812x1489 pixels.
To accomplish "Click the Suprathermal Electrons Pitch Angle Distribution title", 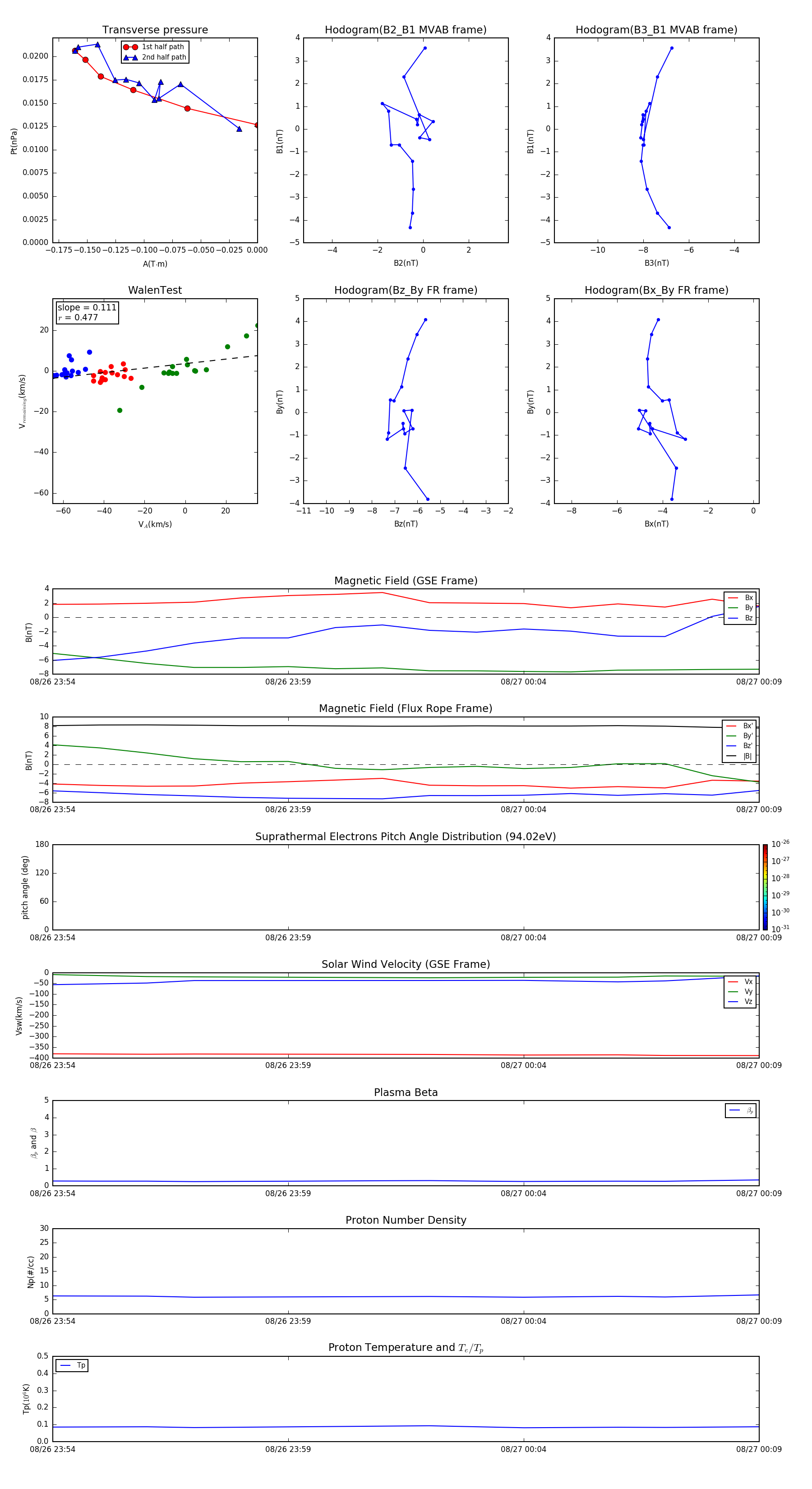I will pyautogui.click(x=406, y=837).
